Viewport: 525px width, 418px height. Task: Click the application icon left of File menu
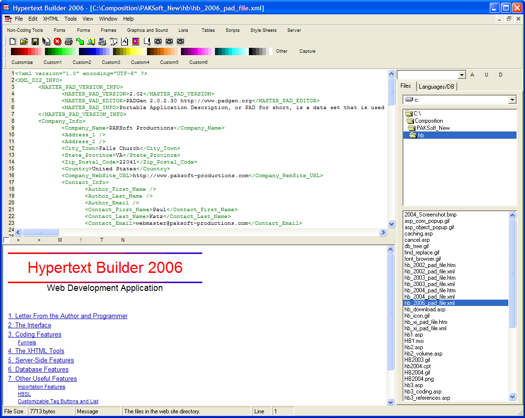tap(8, 19)
